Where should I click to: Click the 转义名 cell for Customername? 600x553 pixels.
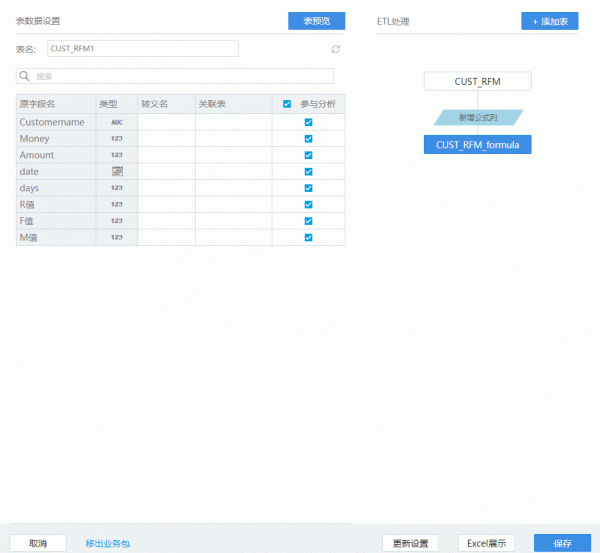pos(166,122)
